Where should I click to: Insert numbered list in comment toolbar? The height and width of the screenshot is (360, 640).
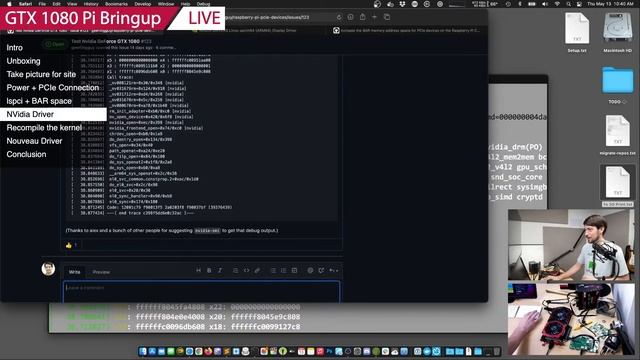tap(283, 270)
